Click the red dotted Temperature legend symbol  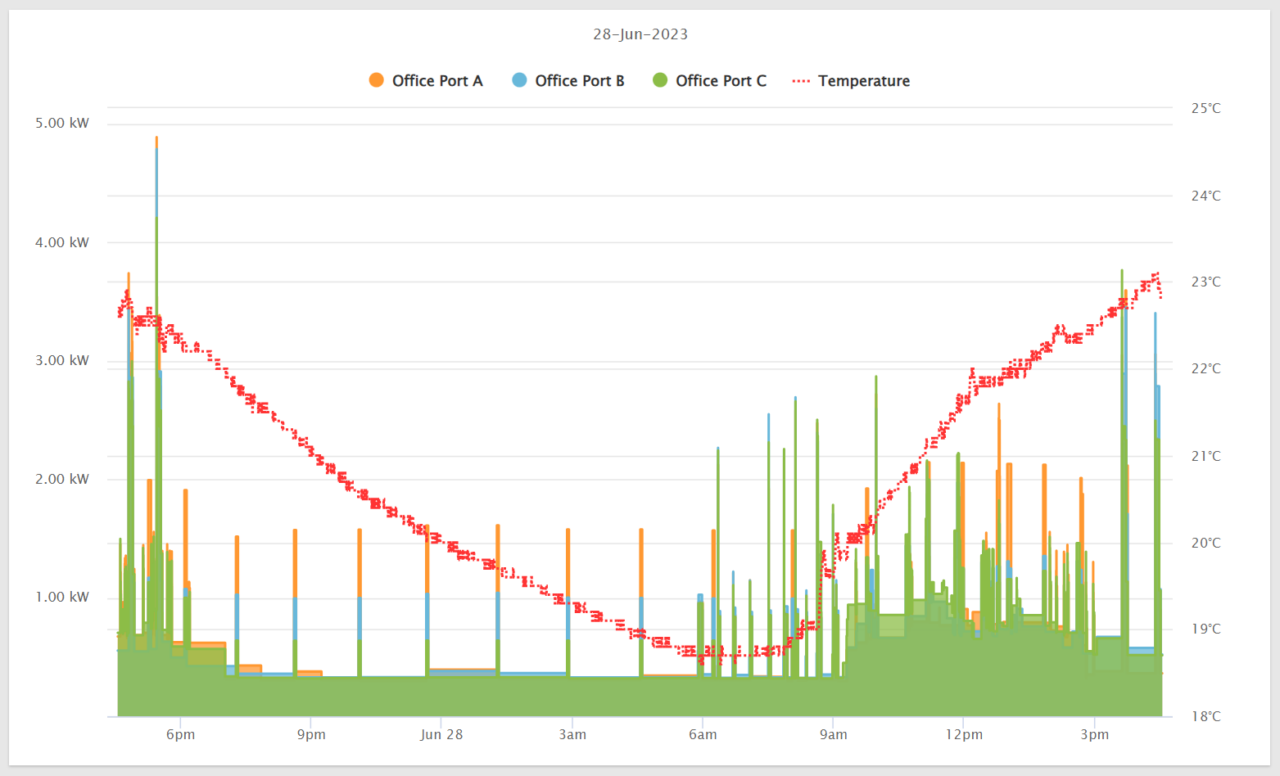tap(801, 80)
